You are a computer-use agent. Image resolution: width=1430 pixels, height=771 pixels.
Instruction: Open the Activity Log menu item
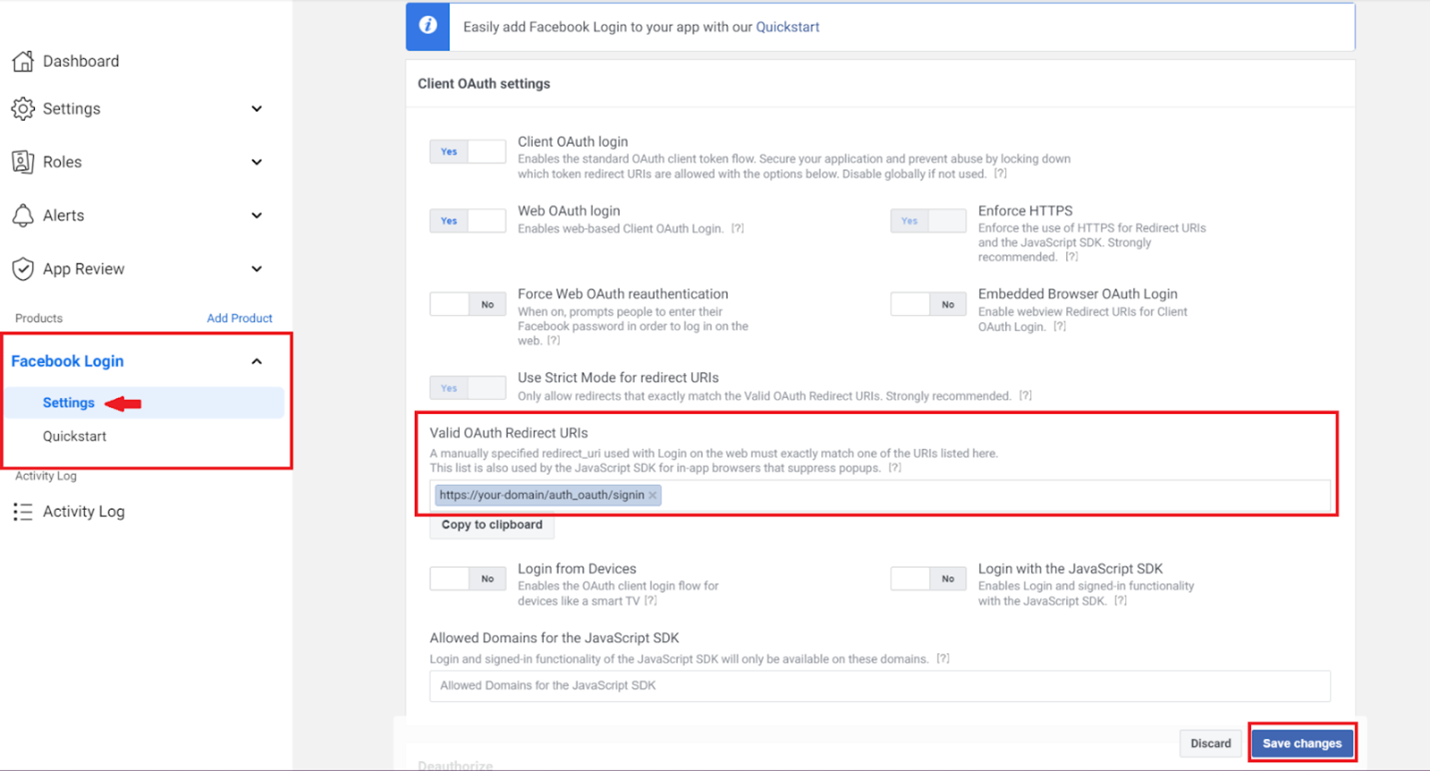click(84, 512)
